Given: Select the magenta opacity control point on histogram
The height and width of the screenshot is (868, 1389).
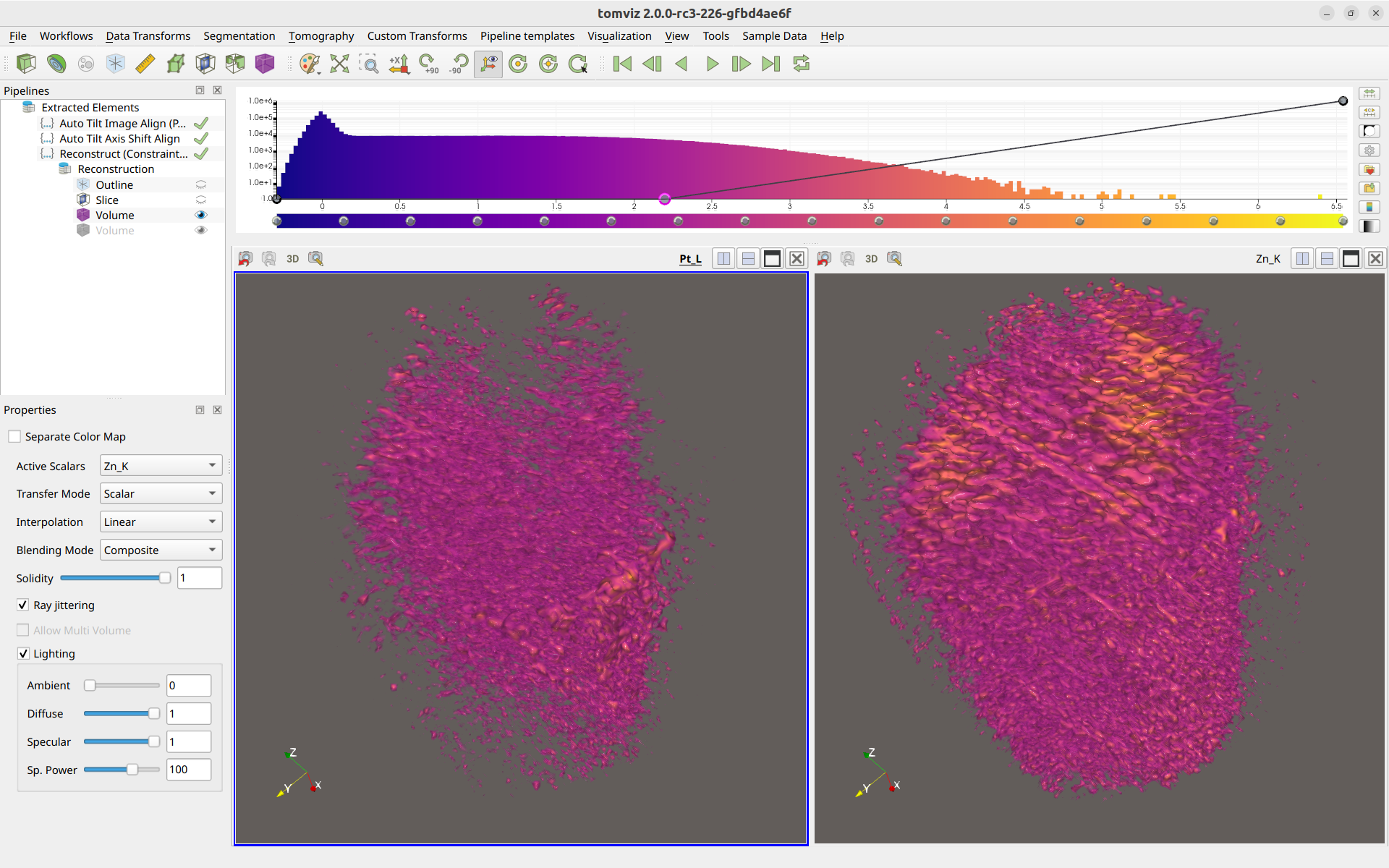Looking at the screenshot, I should click(665, 199).
